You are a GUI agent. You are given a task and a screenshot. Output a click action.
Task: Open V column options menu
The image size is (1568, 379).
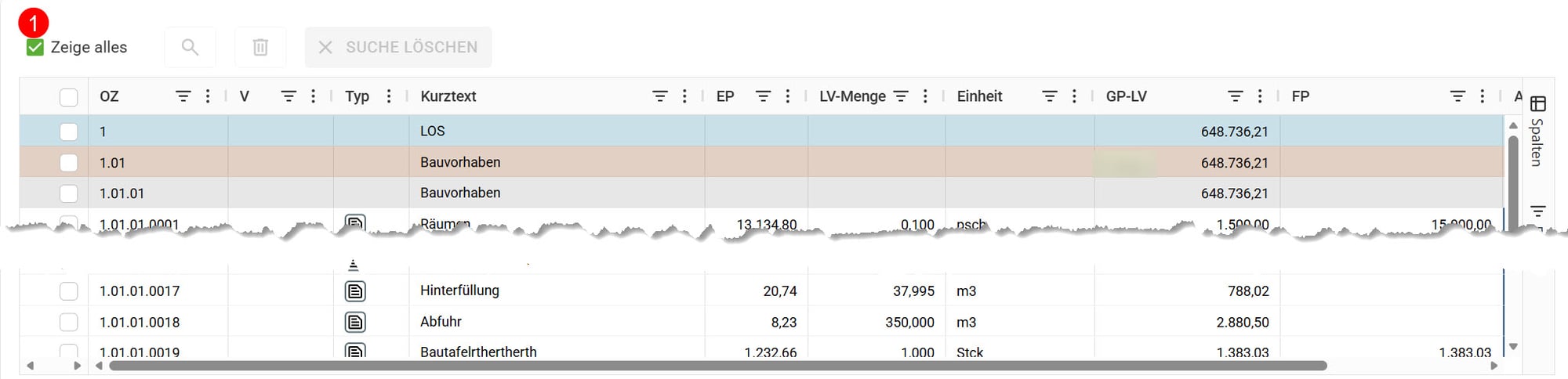313,96
